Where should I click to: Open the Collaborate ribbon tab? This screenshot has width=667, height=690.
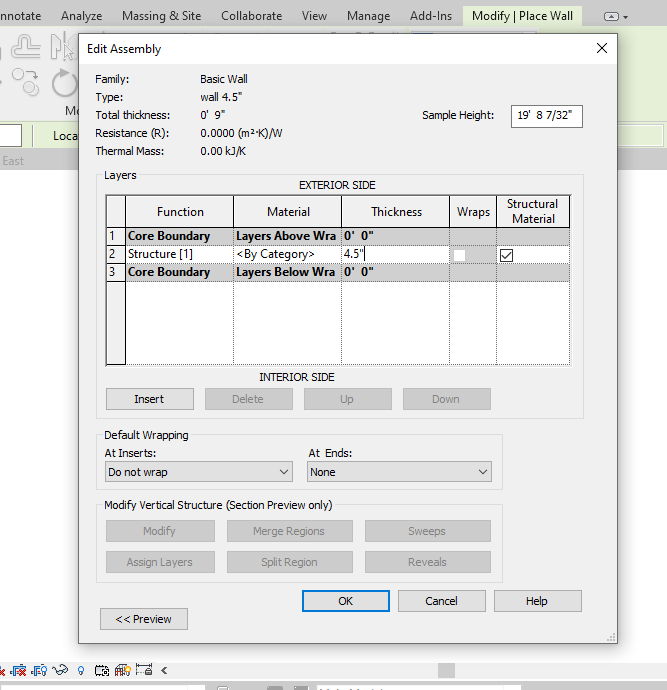pyautogui.click(x=251, y=16)
